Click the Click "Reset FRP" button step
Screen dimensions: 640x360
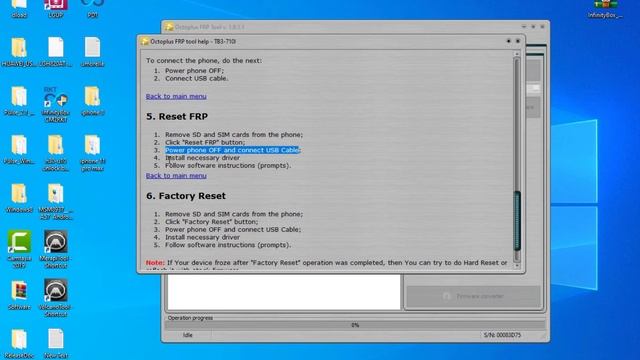(x=205, y=142)
